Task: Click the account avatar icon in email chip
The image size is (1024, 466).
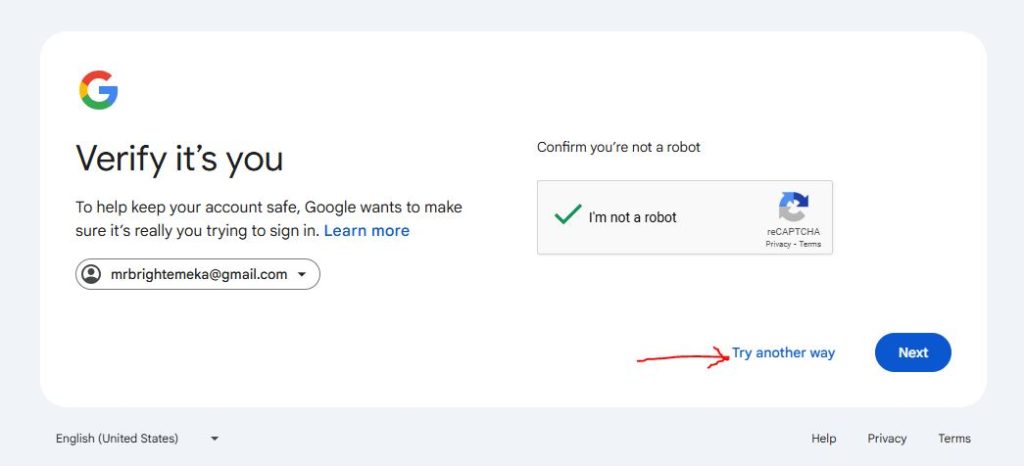Action: point(91,274)
